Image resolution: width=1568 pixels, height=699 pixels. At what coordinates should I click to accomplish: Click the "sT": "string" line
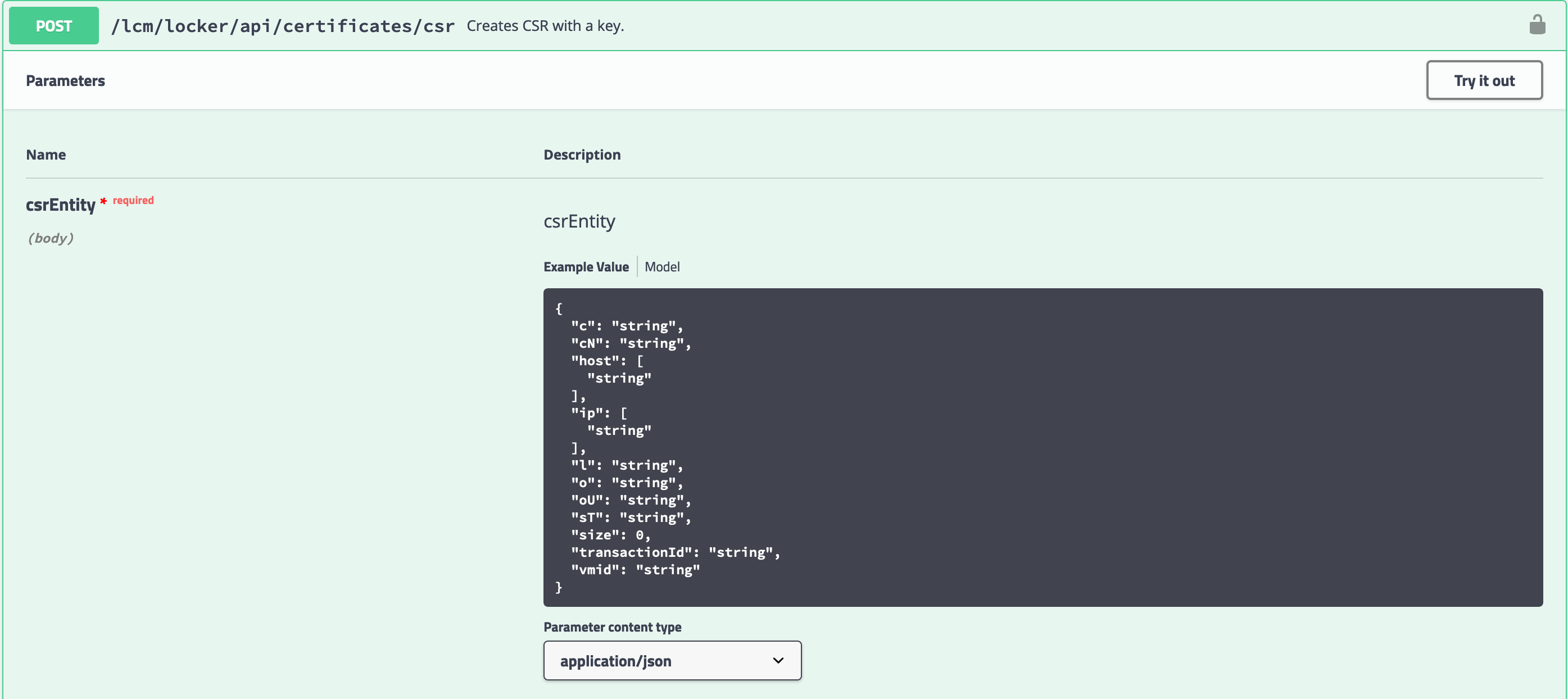[x=631, y=517]
